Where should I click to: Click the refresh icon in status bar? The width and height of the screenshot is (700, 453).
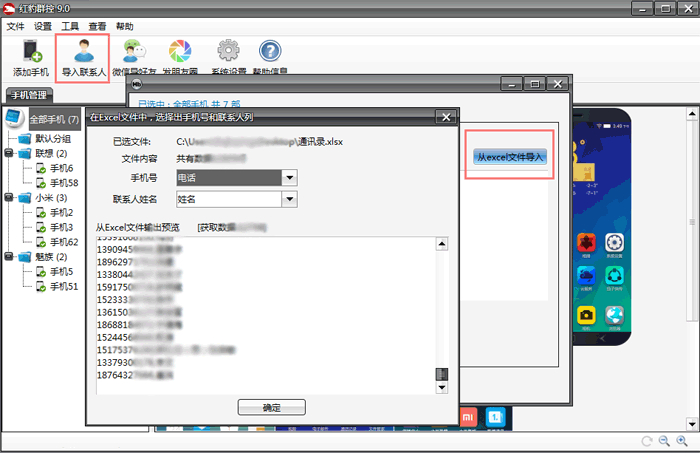point(646,441)
